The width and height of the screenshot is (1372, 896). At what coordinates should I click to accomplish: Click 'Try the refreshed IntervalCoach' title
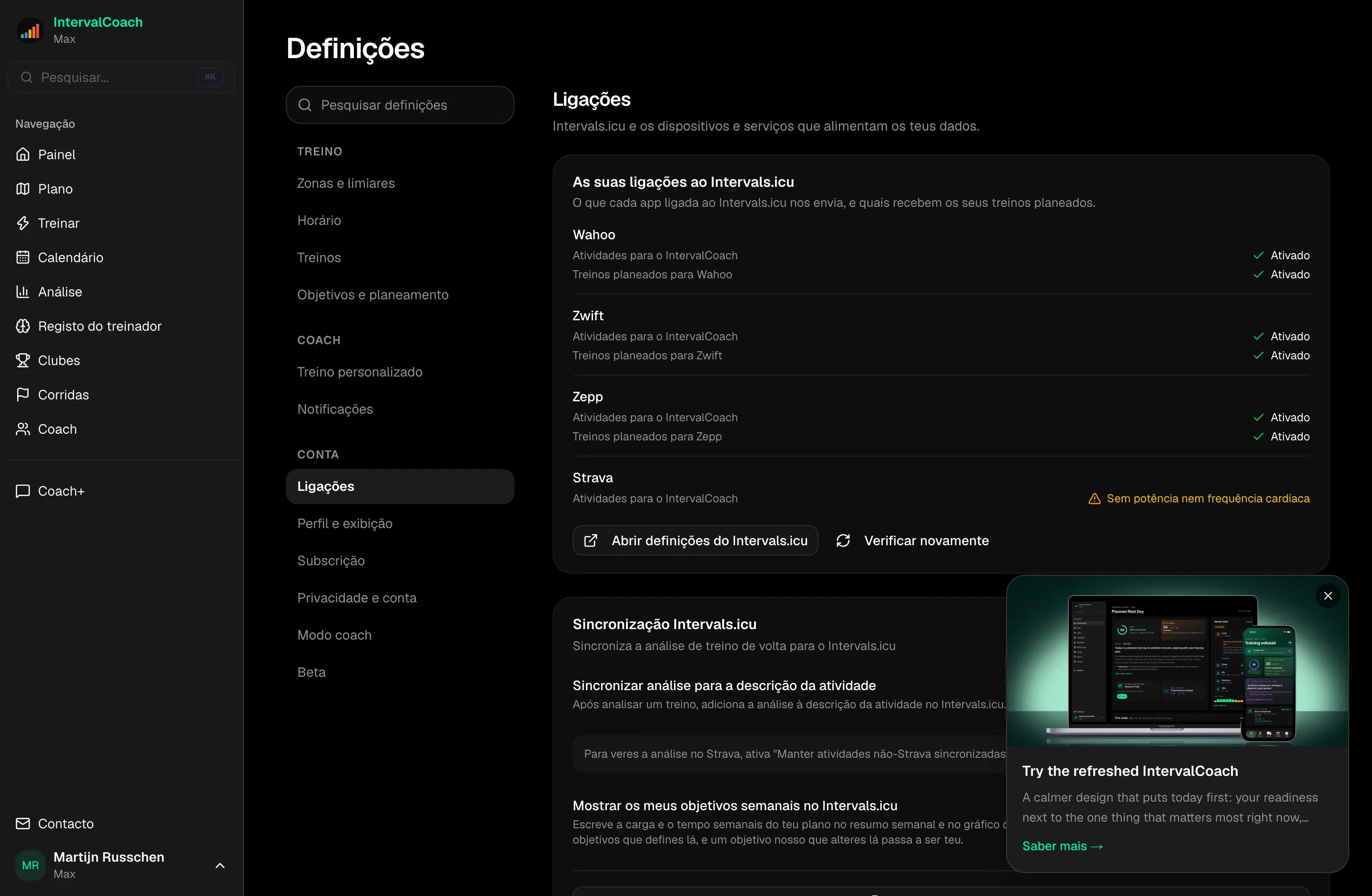tap(1130, 772)
